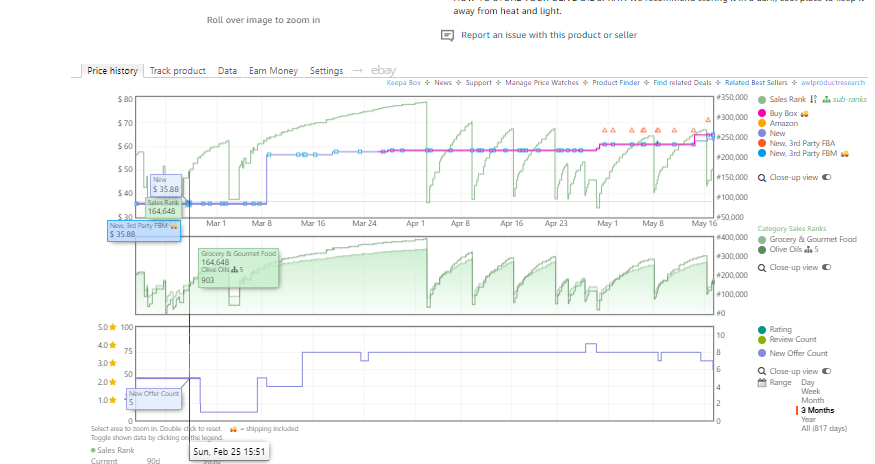The width and height of the screenshot is (875, 464).
Task: Click the Olive Oils sub-rank hierarchy icon
Action: (x=808, y=250)
